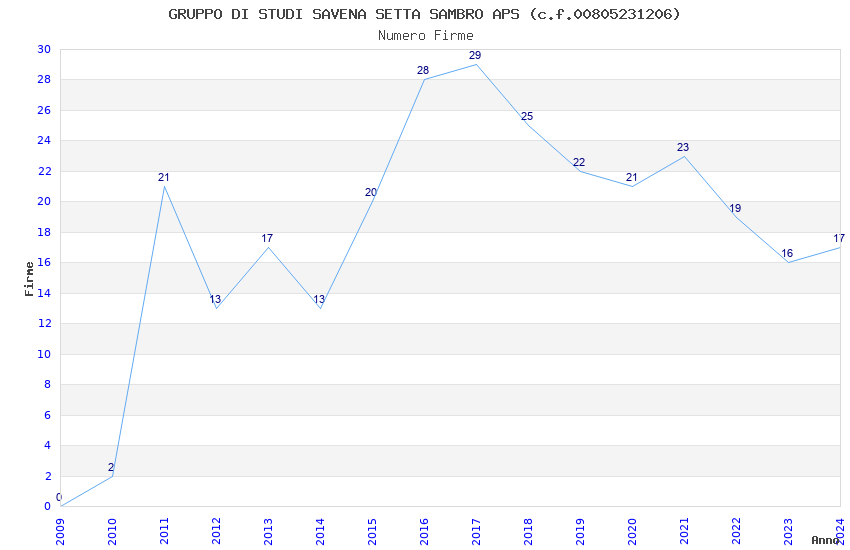Click the data label 17 above 2024
This screenshot has height=550, width=850.
click(839, 238)
